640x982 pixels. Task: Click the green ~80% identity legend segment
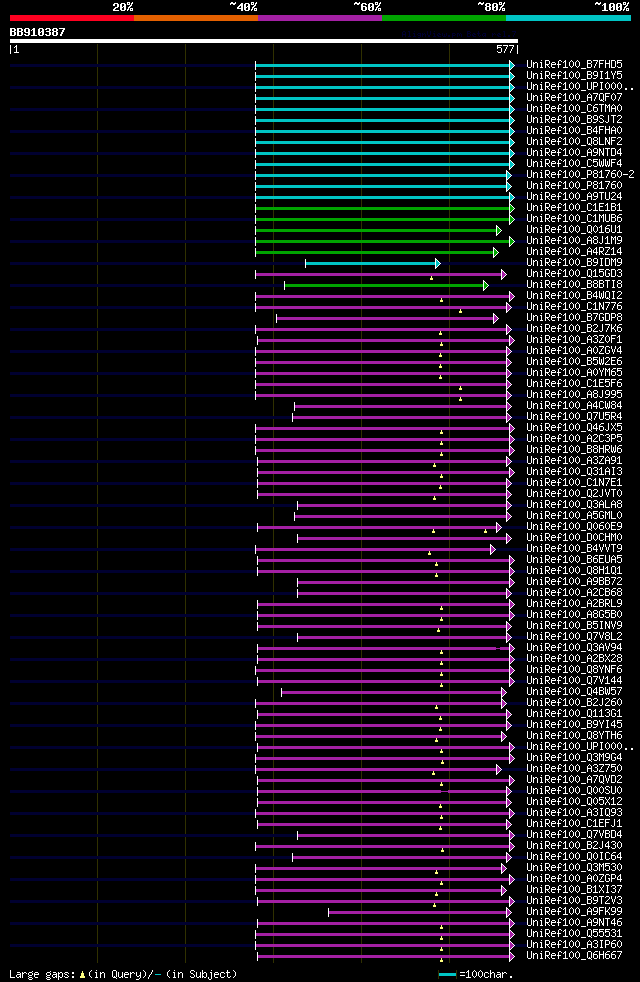[x=444, y=18]
